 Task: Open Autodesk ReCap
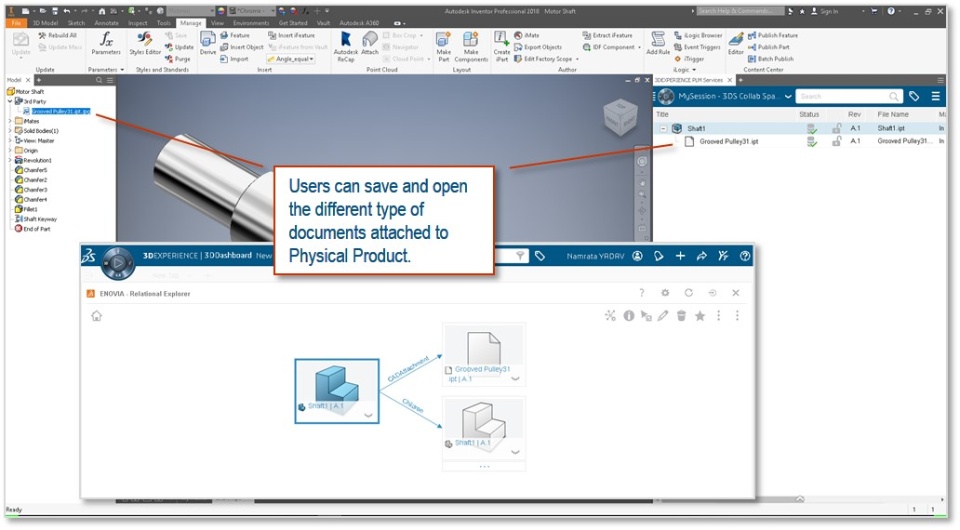tap(345, 47)
